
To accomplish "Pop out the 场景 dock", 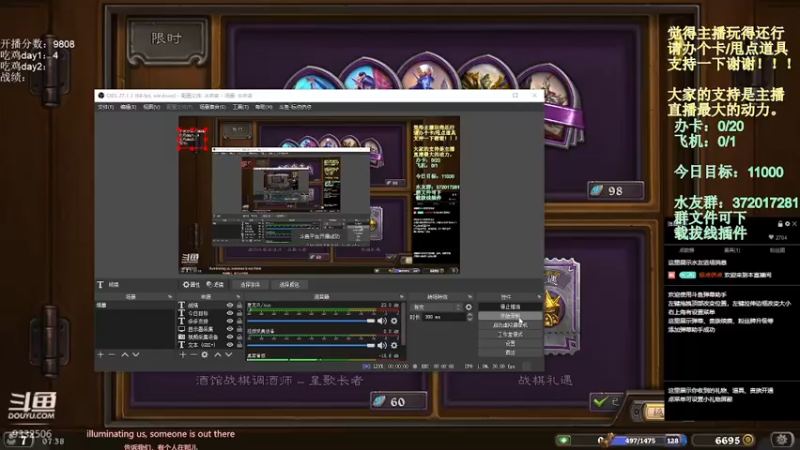I will coord(170,297).
